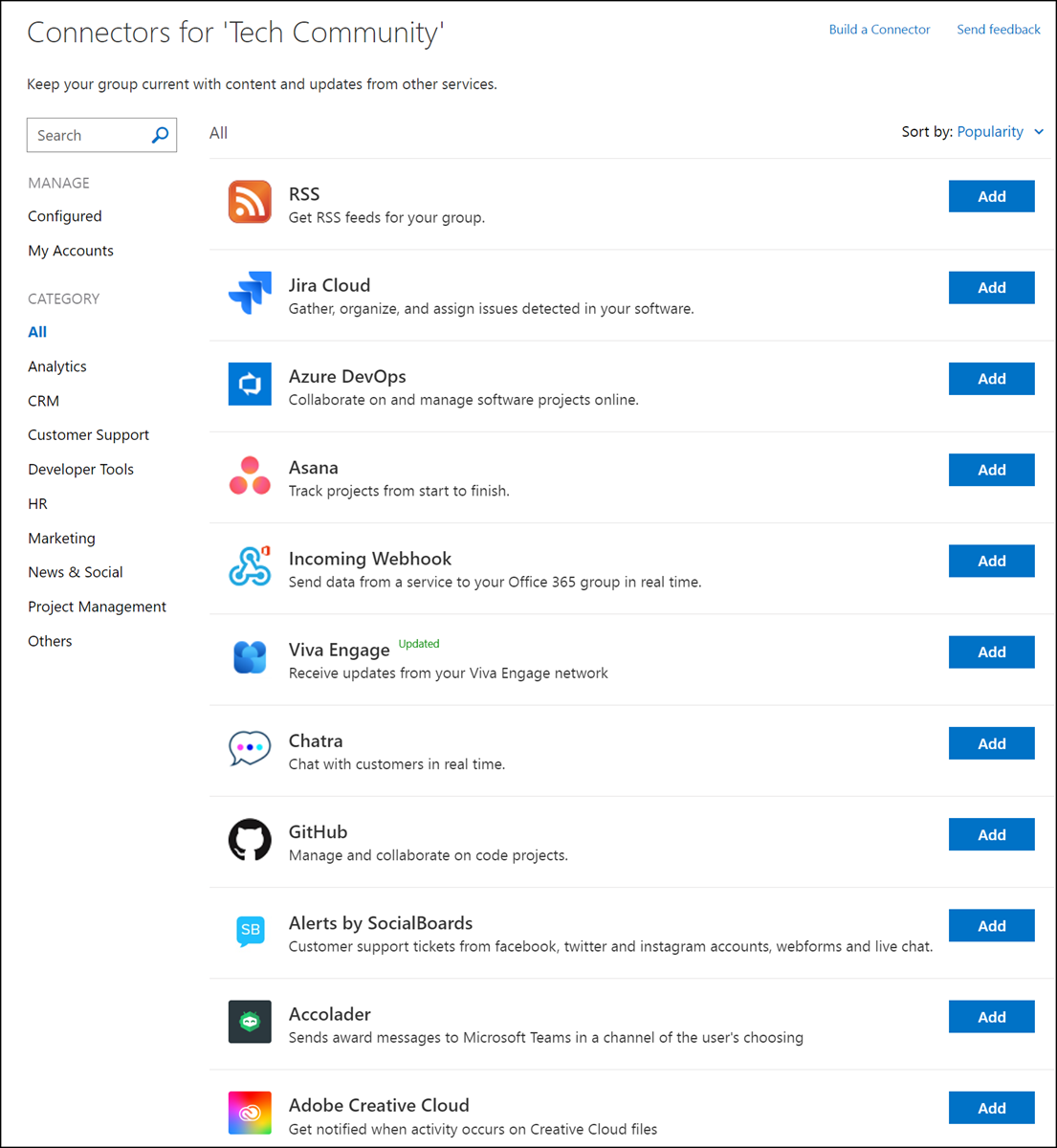Select the Azure DevOps logo
Screen dimensions: 1057x1148
pos(250,384)
